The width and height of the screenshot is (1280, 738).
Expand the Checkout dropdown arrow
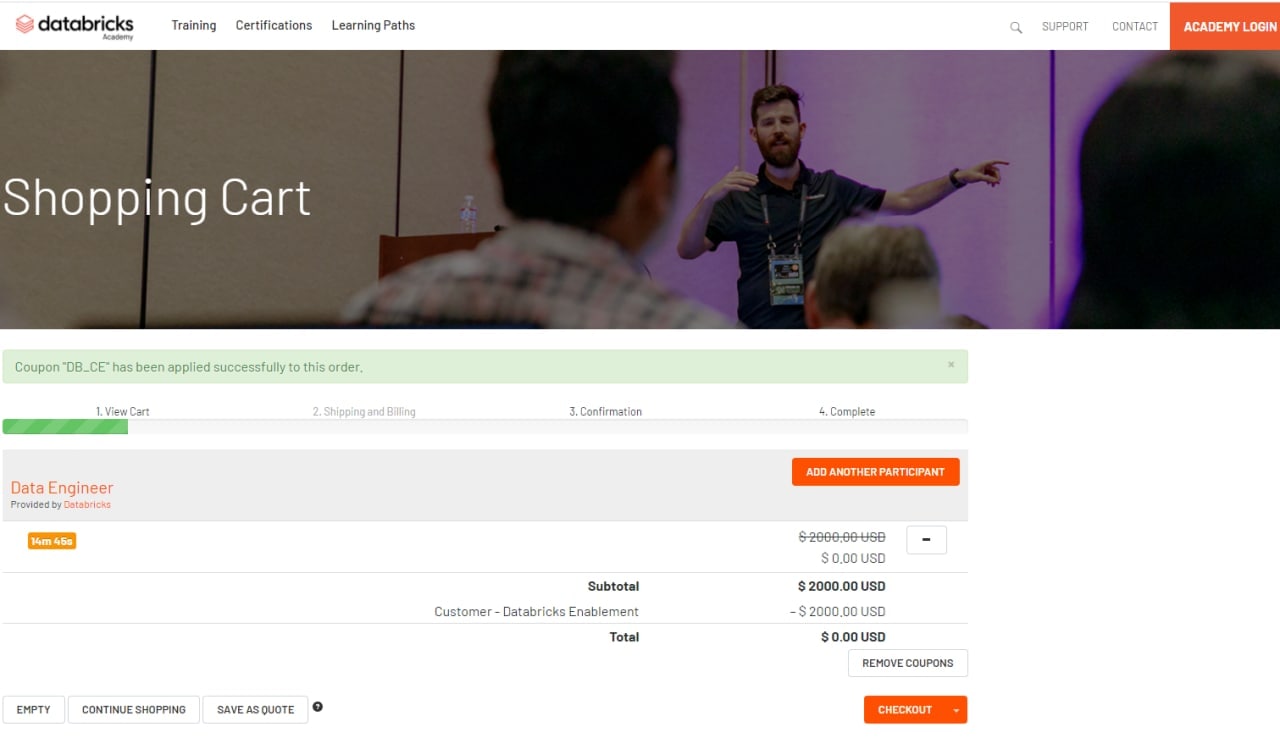[x=956, y=710]
